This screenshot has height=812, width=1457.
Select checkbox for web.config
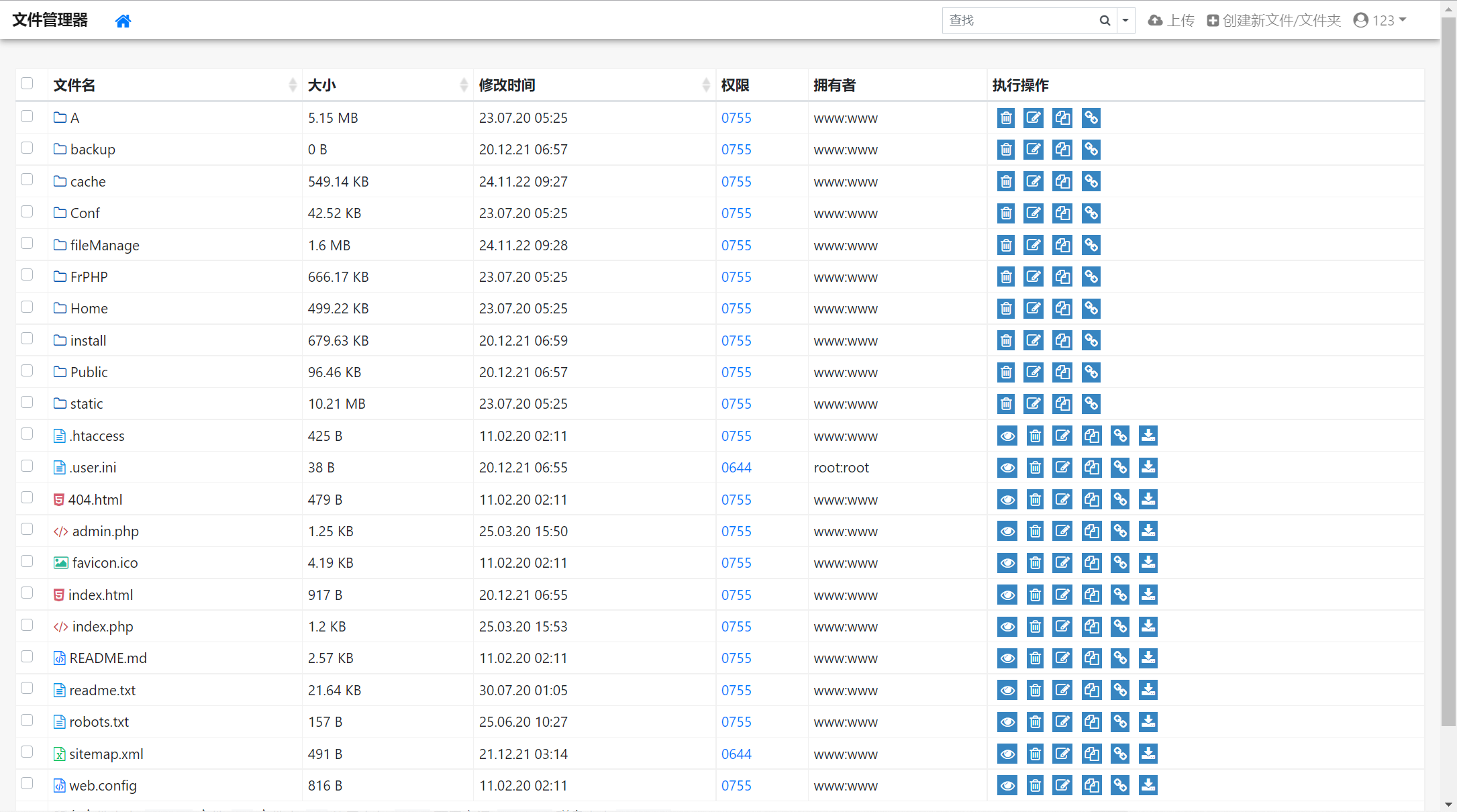(x=27, y=783)
